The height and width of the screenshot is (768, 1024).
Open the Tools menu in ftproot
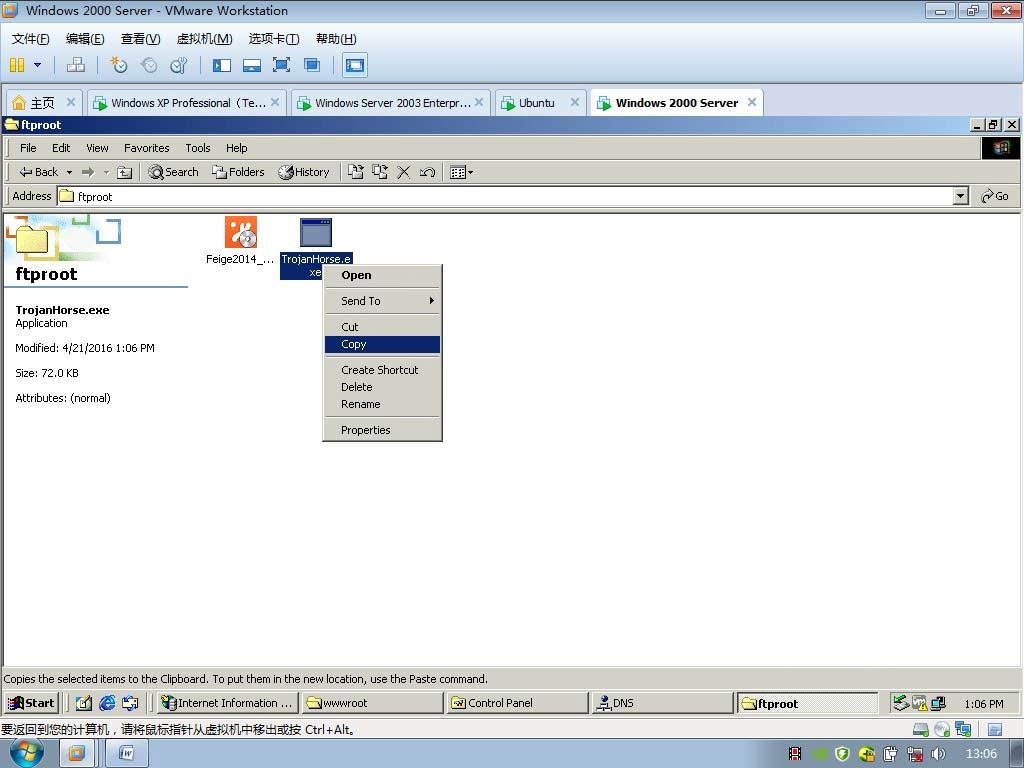[x=197, y=148]
